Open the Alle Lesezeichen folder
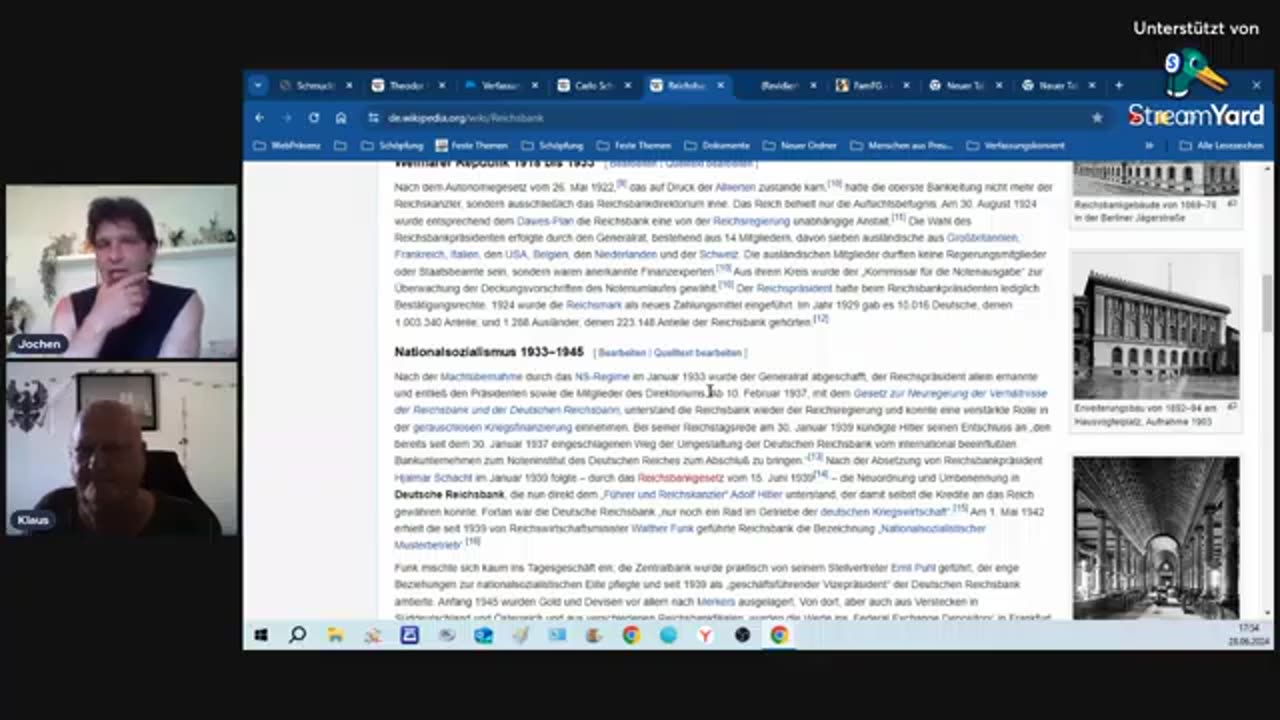Viewport: 1280px width, 720px height. [1221, 146]
